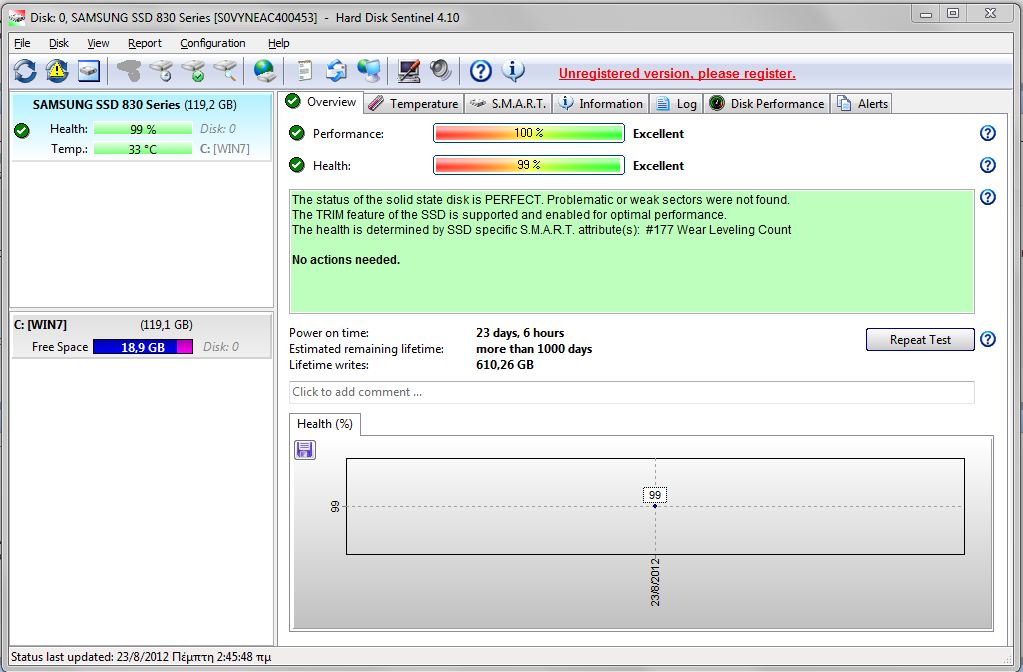Open the Report menu
Screen dimensions: 1023x672
pos(145,43)
